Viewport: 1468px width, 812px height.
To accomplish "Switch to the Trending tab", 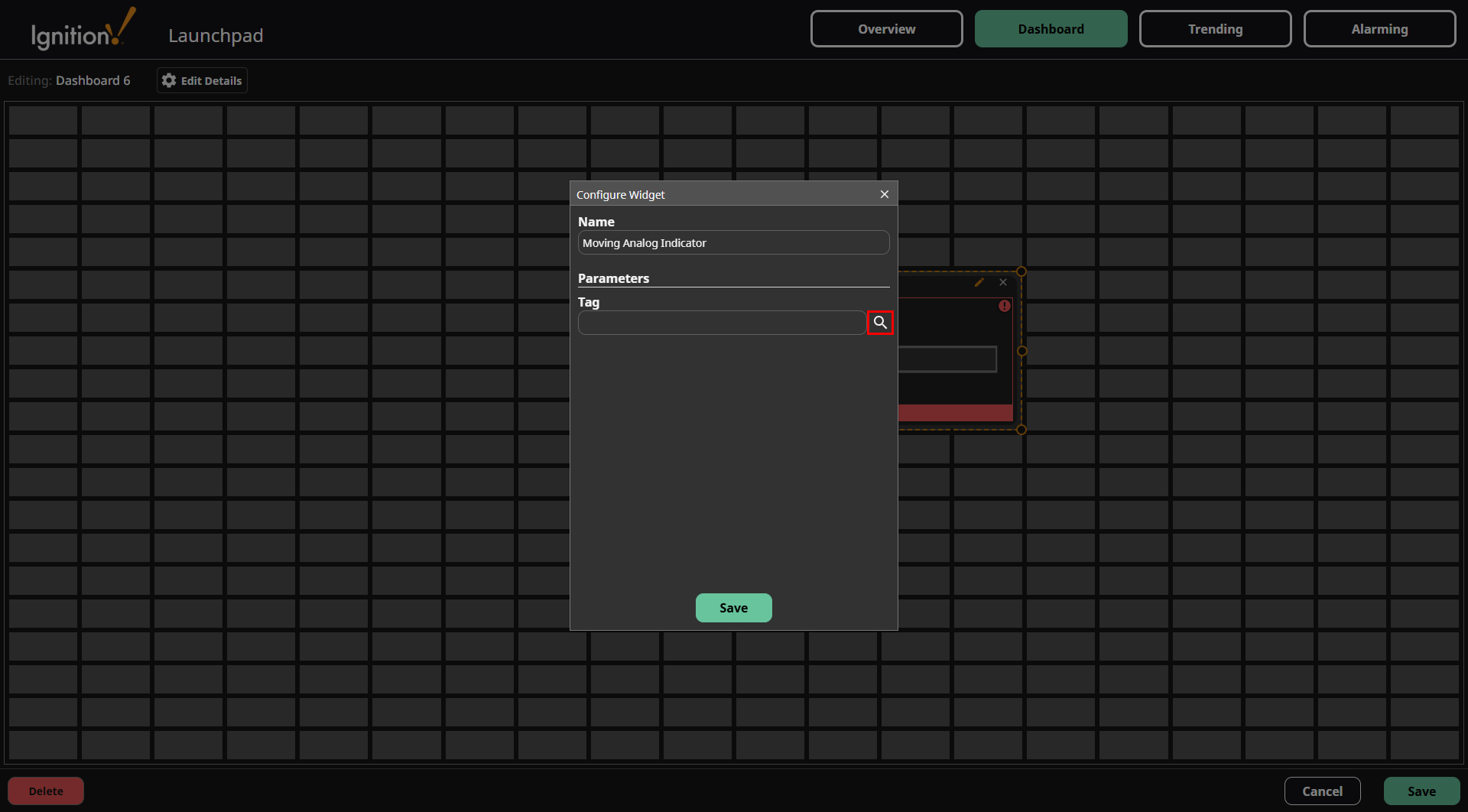I will pos(1215,28).
